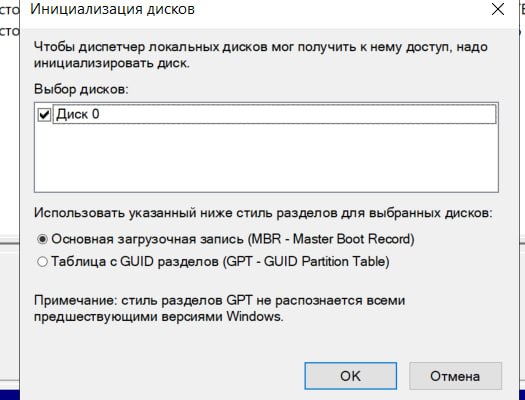This screenshot has height=400, width=525.
Task: Click the background window behind the dialog's left edge
Action: coord(9,134)
